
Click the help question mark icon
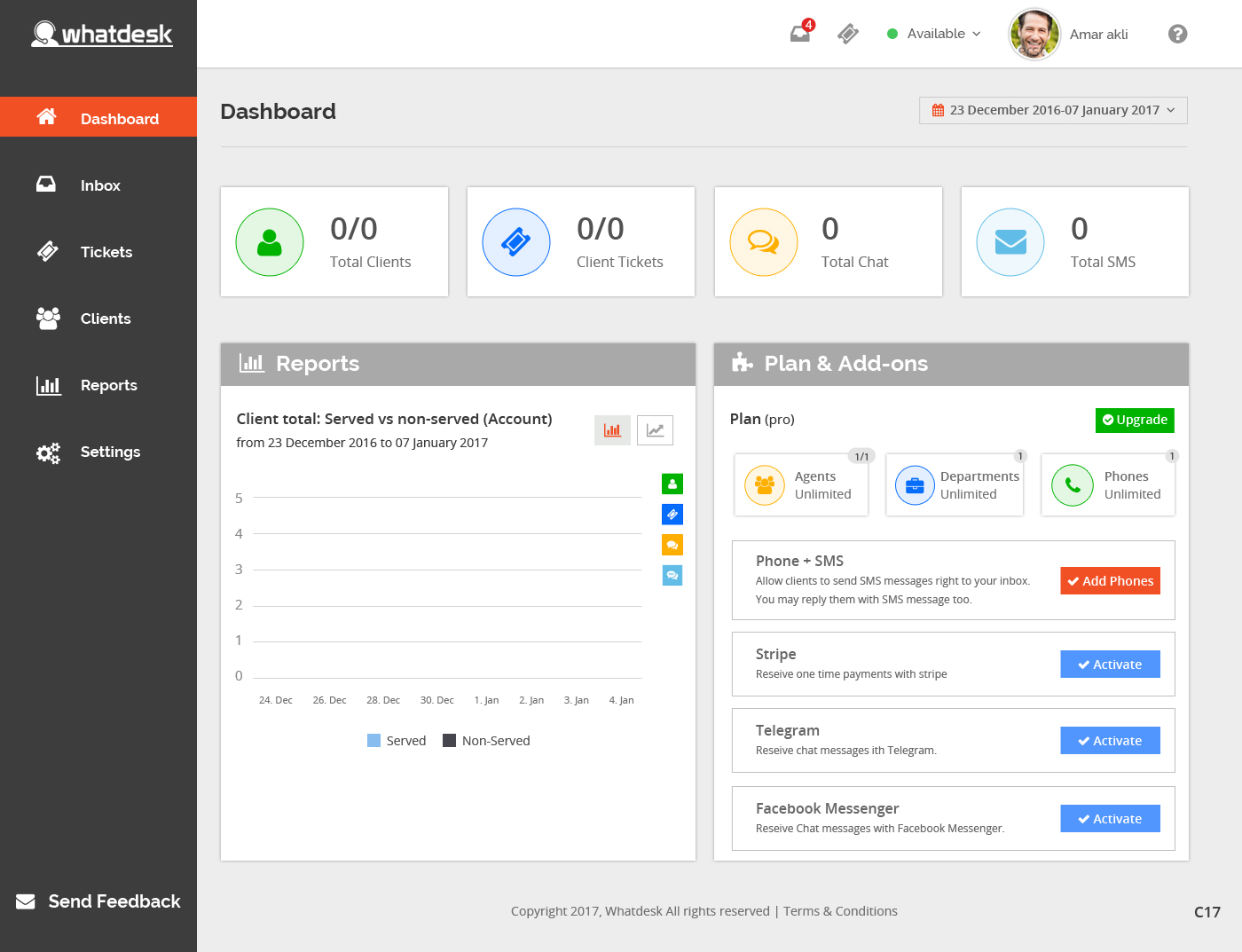coord(1177,34)
